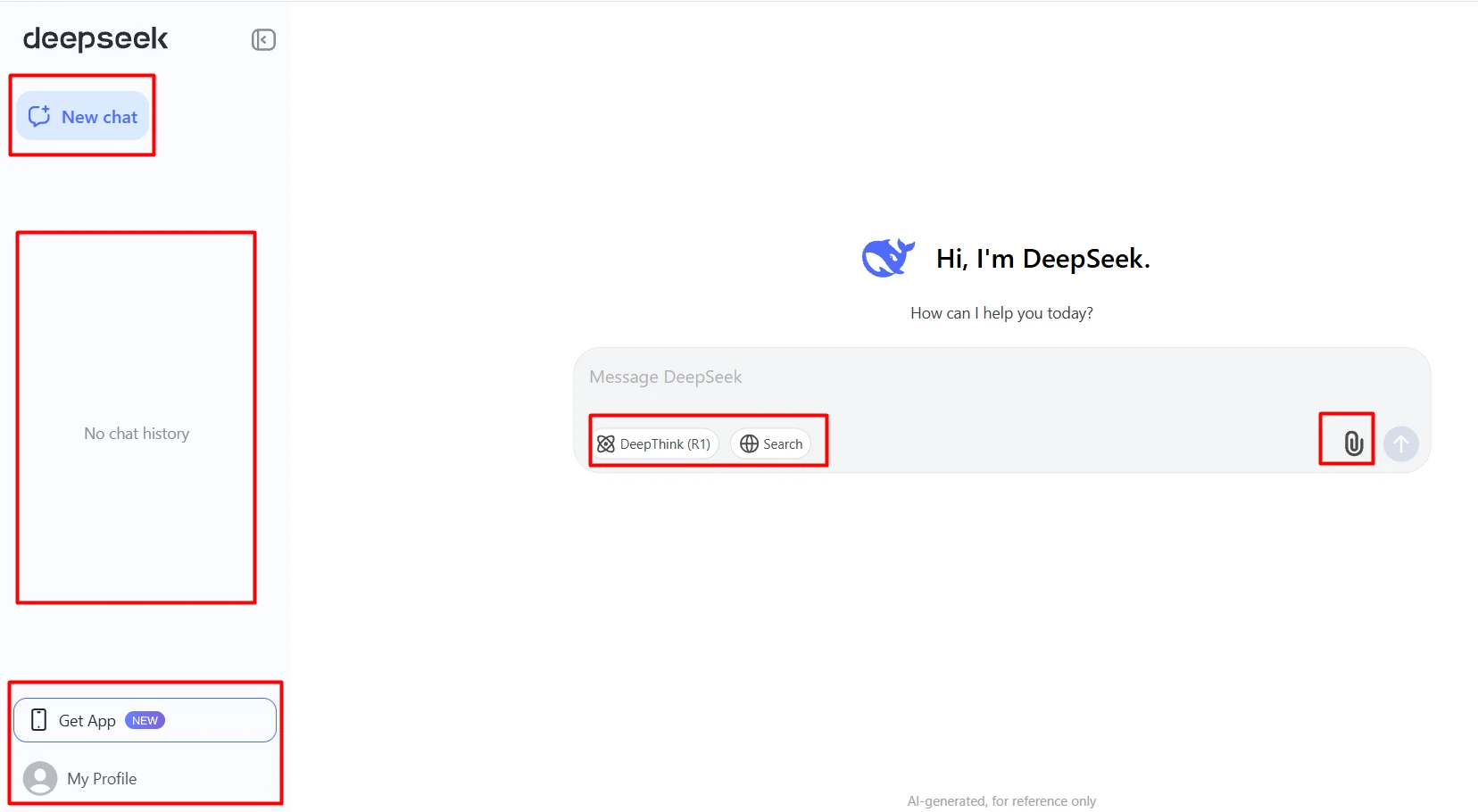
Task: Click the deepseek wordmark in sidebar
Action: click(95, 38)
